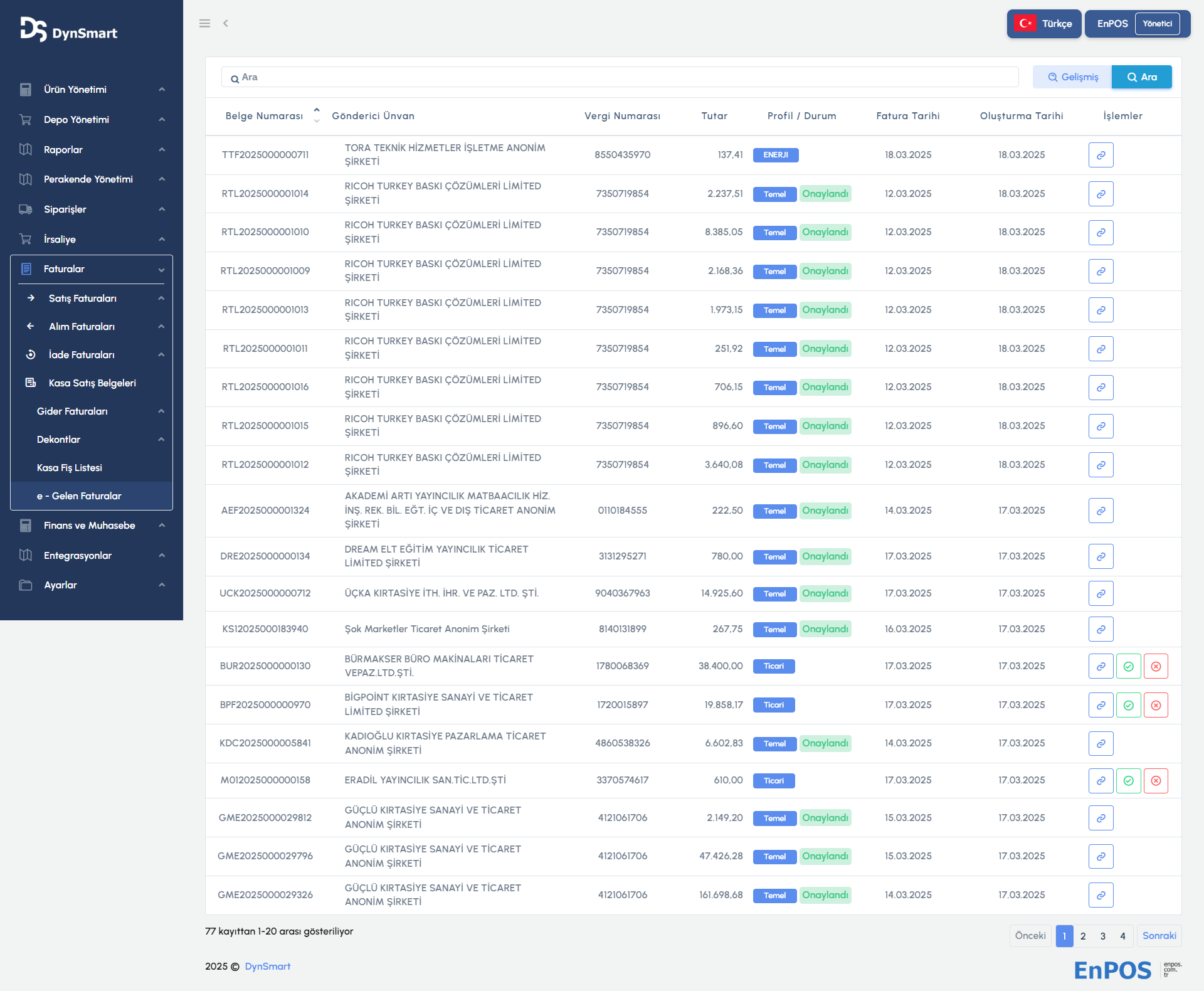
Task: Open link icon for GME2025000029326 invoice
Action: pos(1101,895)
